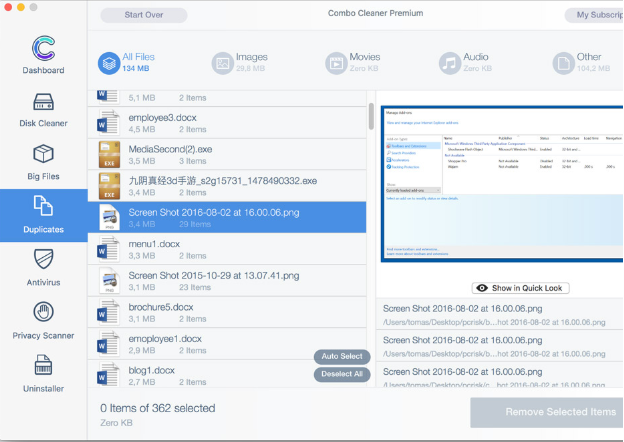Open the Dashboard section icon
This screenshot has width=624, height=442.
[43, 49]
